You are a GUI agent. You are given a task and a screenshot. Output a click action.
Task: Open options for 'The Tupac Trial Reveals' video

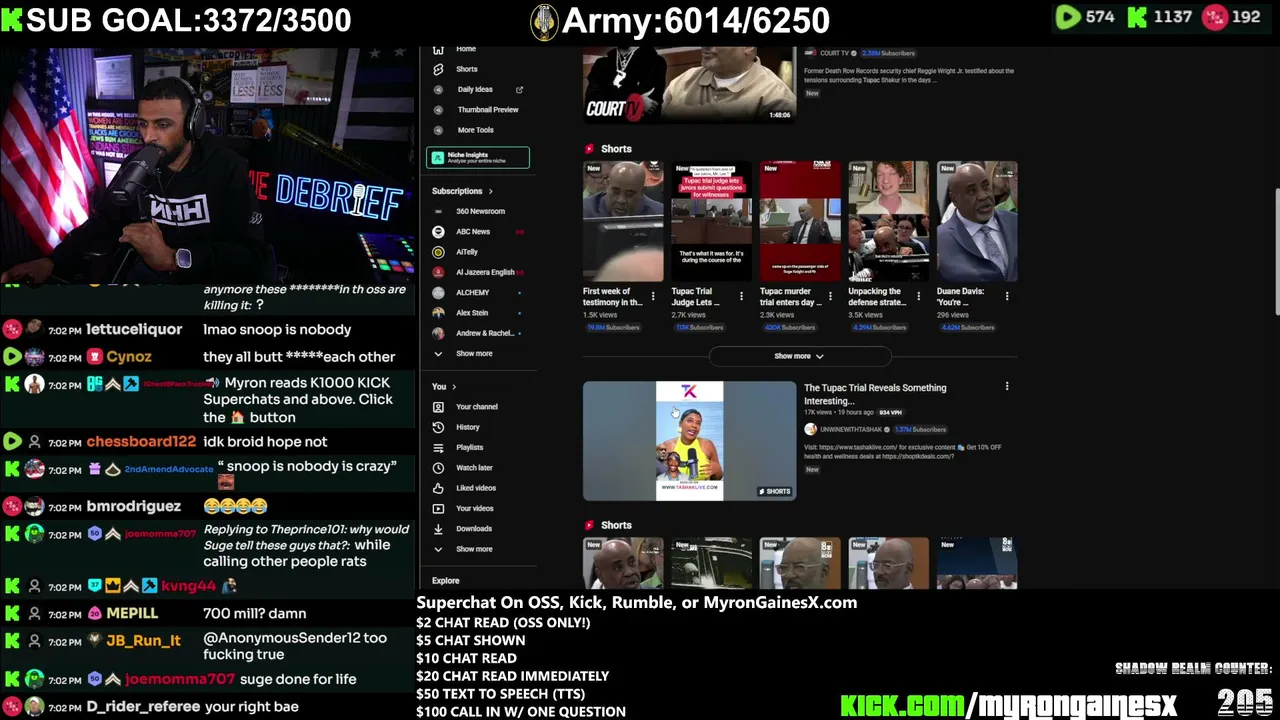[x=1007, y=386]
